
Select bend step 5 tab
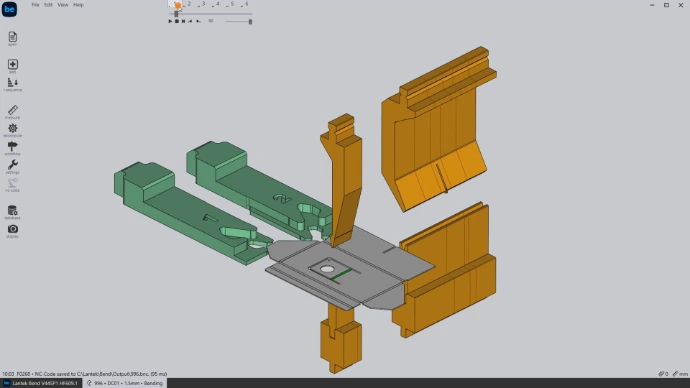pos(231,4)
